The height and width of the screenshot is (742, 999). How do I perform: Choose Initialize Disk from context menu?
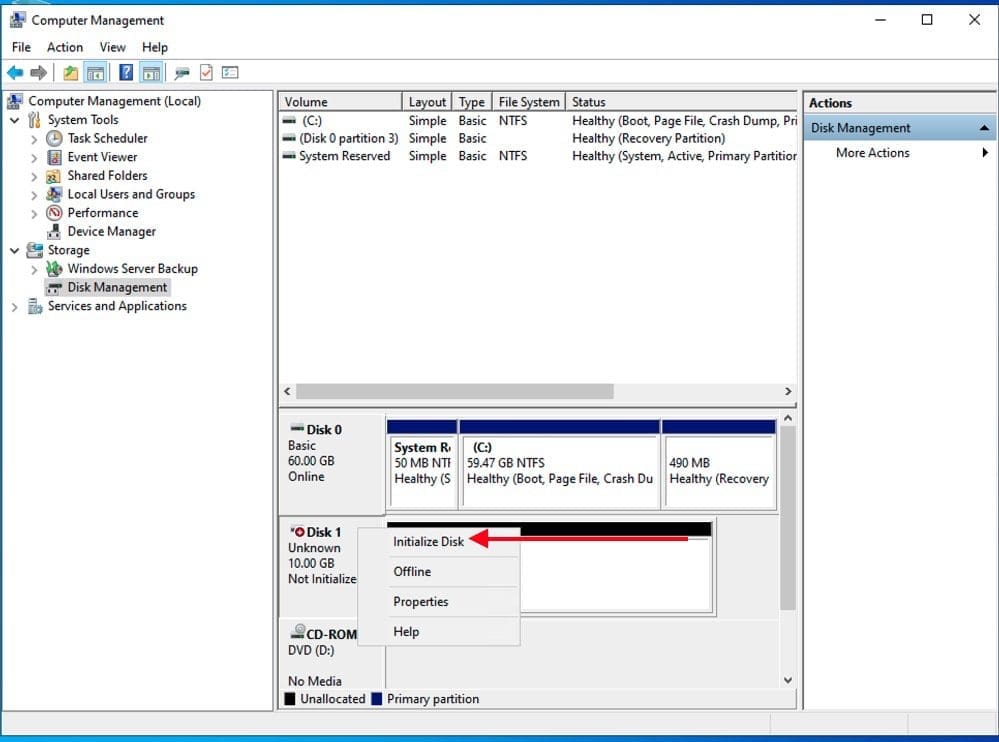[428, 541]
